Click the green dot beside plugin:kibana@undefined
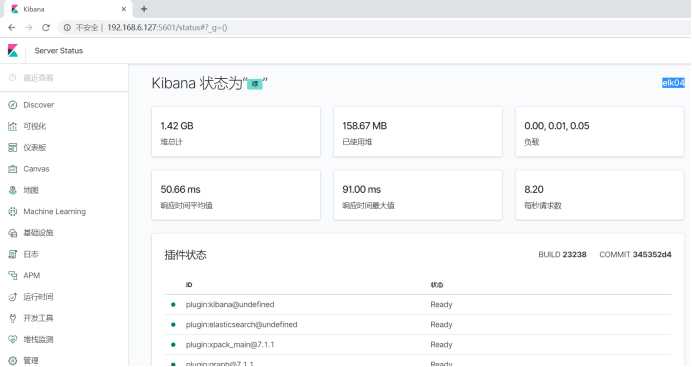 [x=173, y=304]
